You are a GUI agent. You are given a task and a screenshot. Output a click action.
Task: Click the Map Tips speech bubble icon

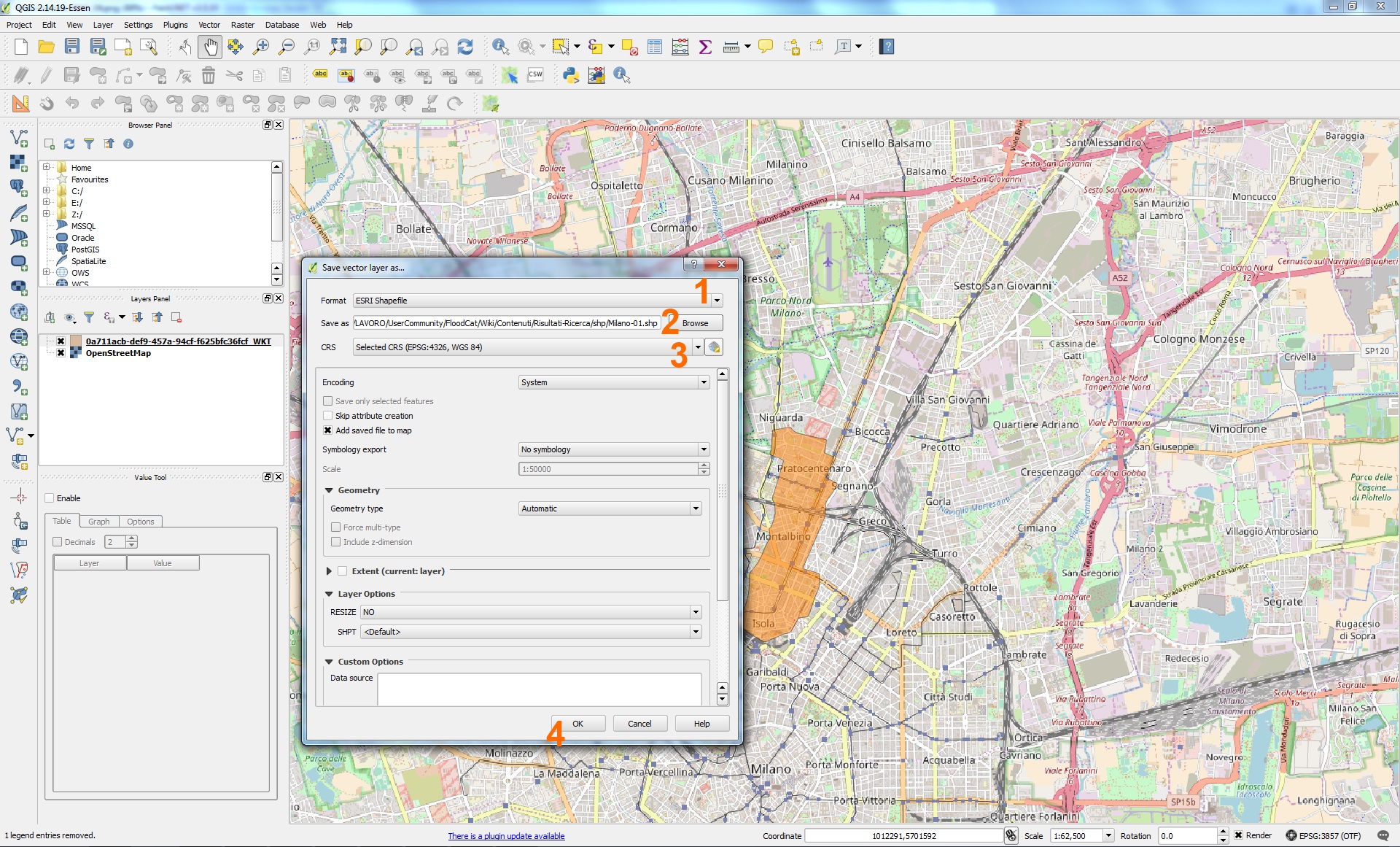(x=766, y=47)
